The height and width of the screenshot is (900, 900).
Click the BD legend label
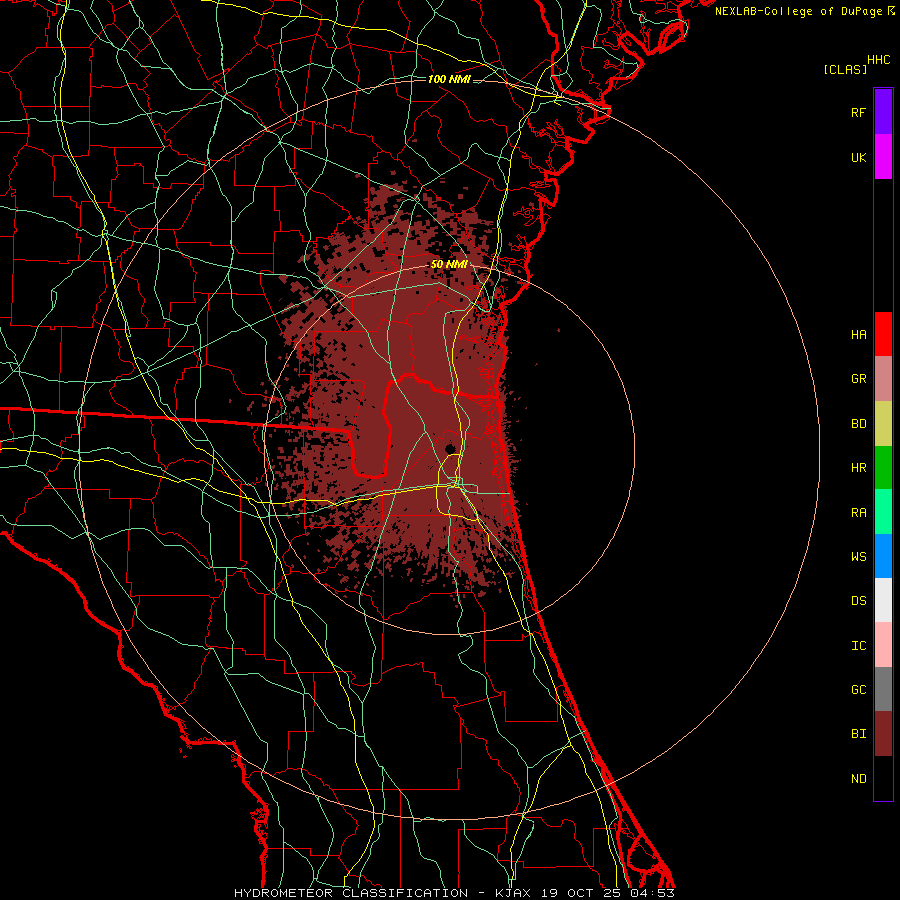(858, 424)
